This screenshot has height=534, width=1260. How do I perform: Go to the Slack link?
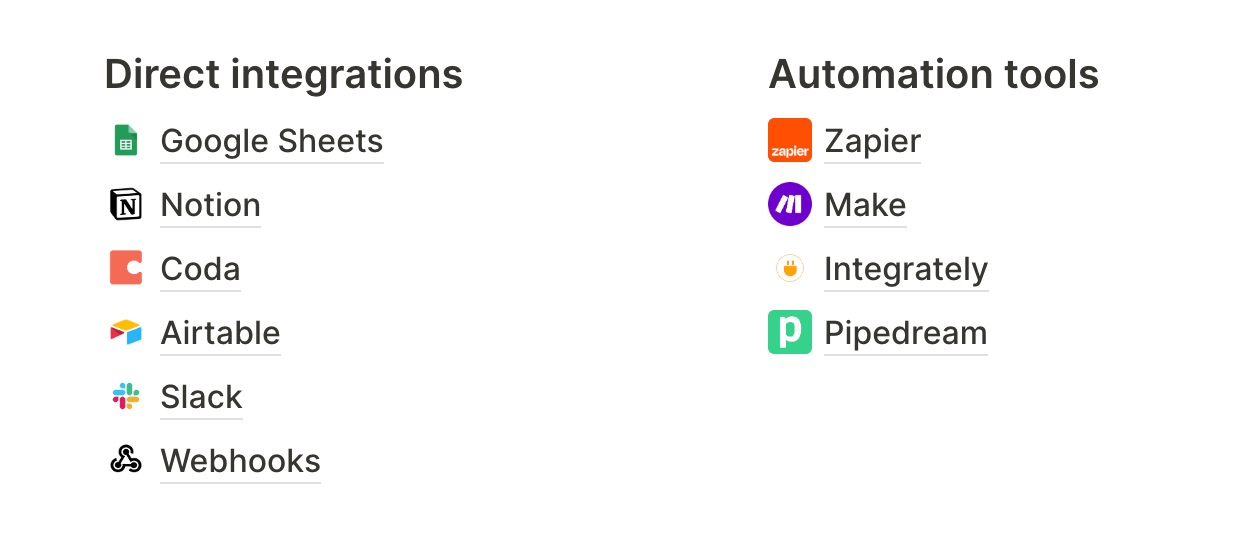pyautogui.click(x=201, y=397)
